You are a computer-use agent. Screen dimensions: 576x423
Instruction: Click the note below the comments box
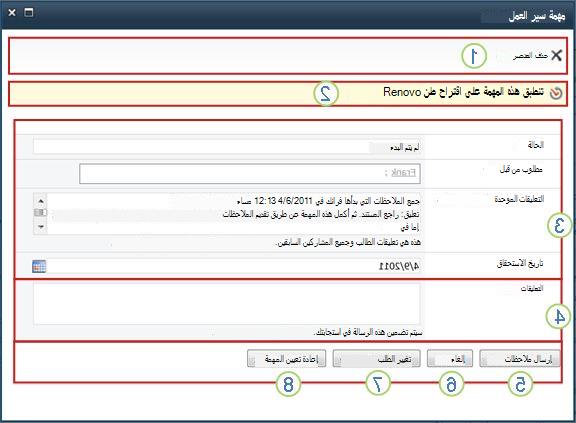(x=368, y=333)
